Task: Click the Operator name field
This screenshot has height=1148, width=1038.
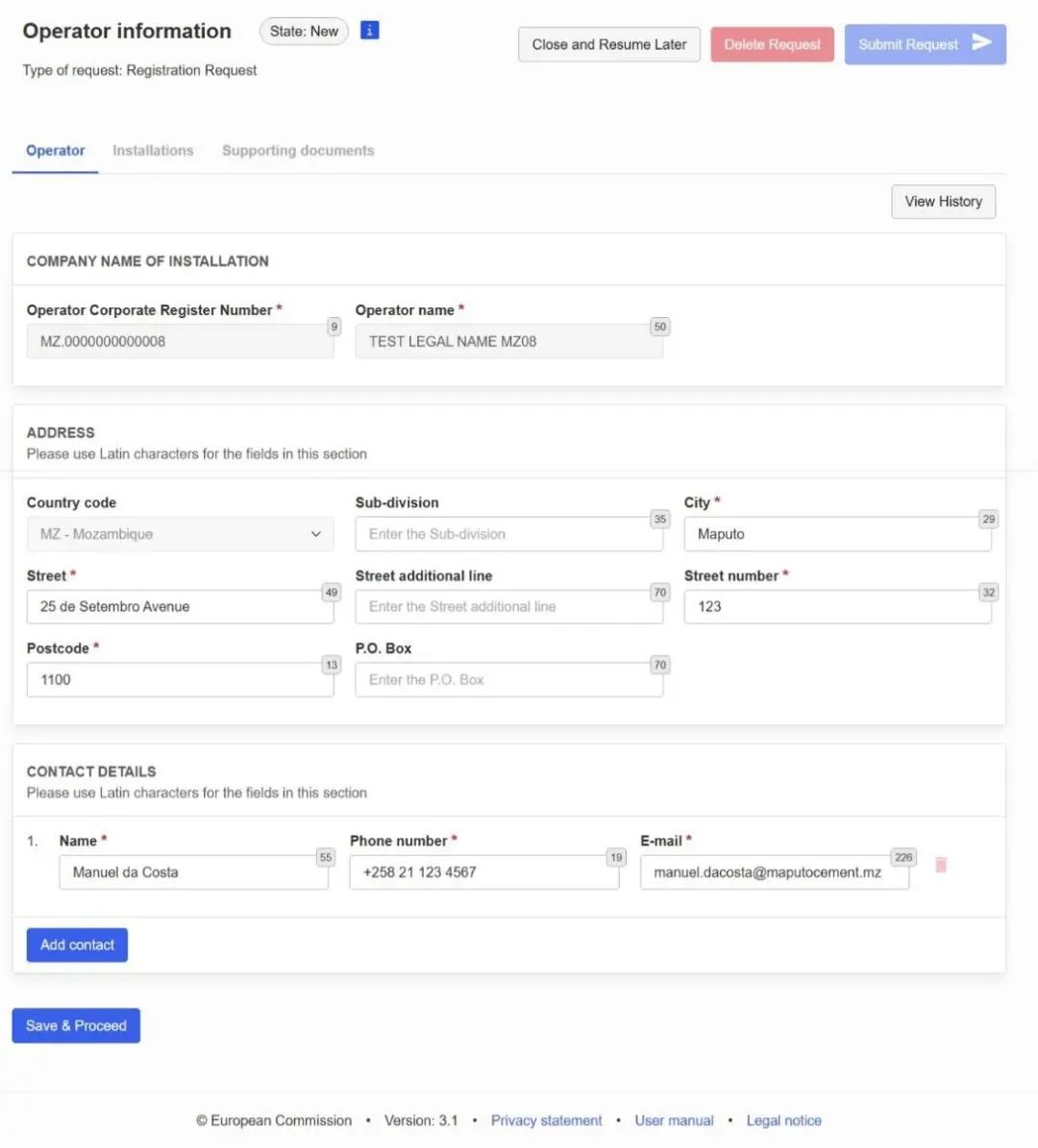Action: (509, 342)
